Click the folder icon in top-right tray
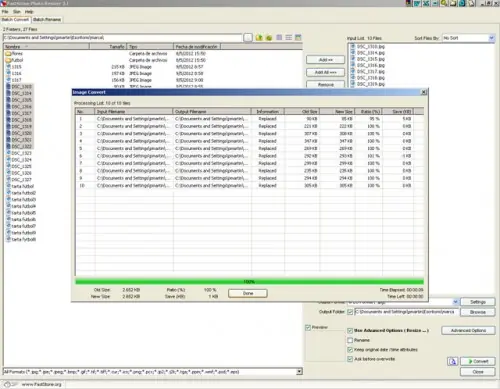The width and height of the screenshot is (500, 389). pos(453,3)
